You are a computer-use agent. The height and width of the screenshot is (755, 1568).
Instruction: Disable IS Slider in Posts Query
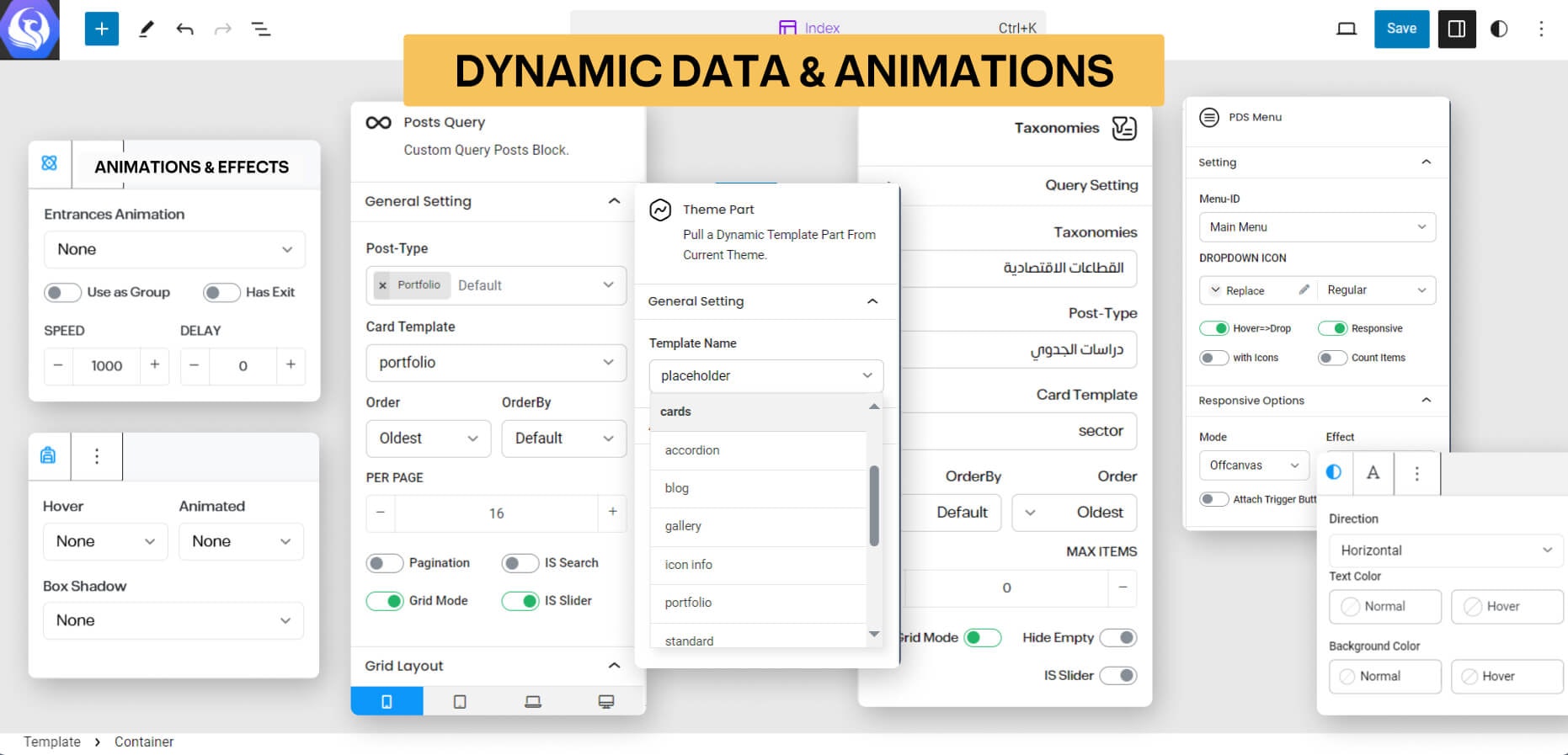coord(520,601)
